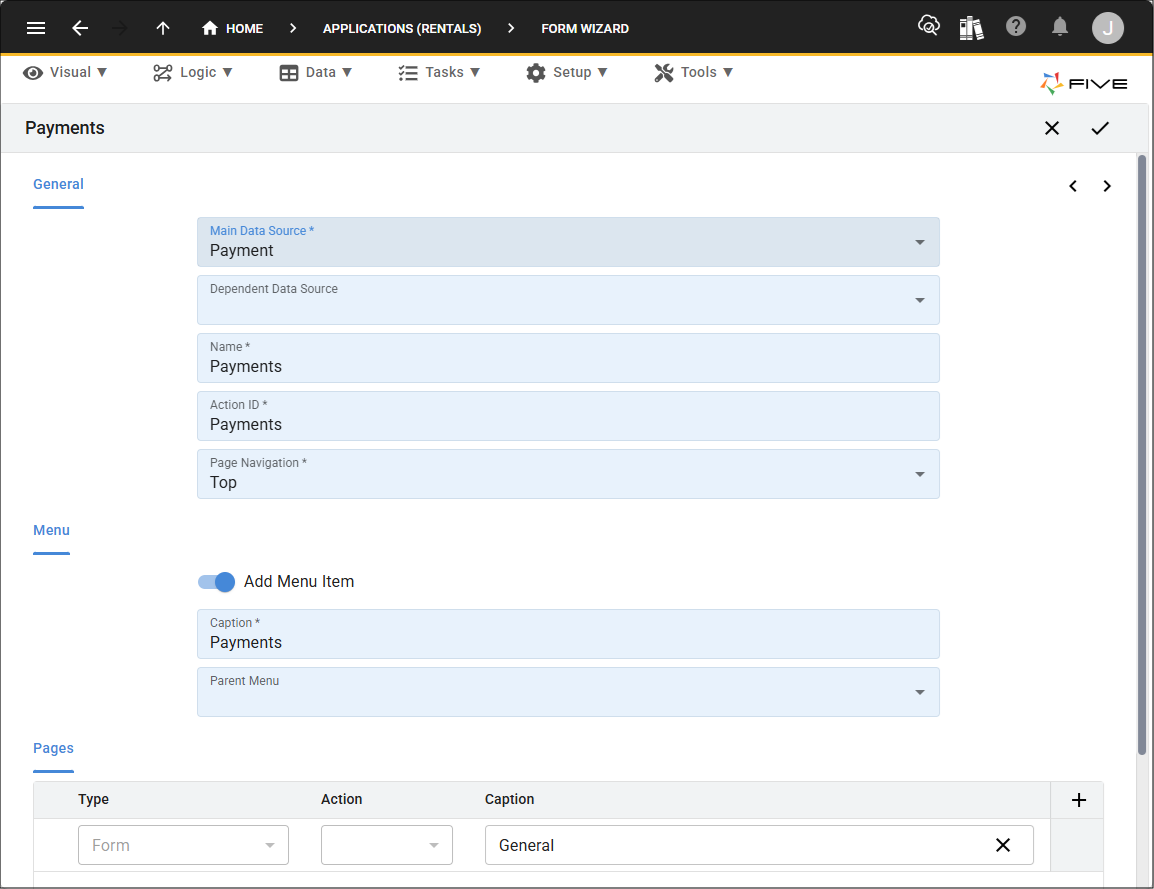Clear the General caption with X
Image resolution: width=1154 pixels, height=889 pixels.
click(x=1002, y=845)
